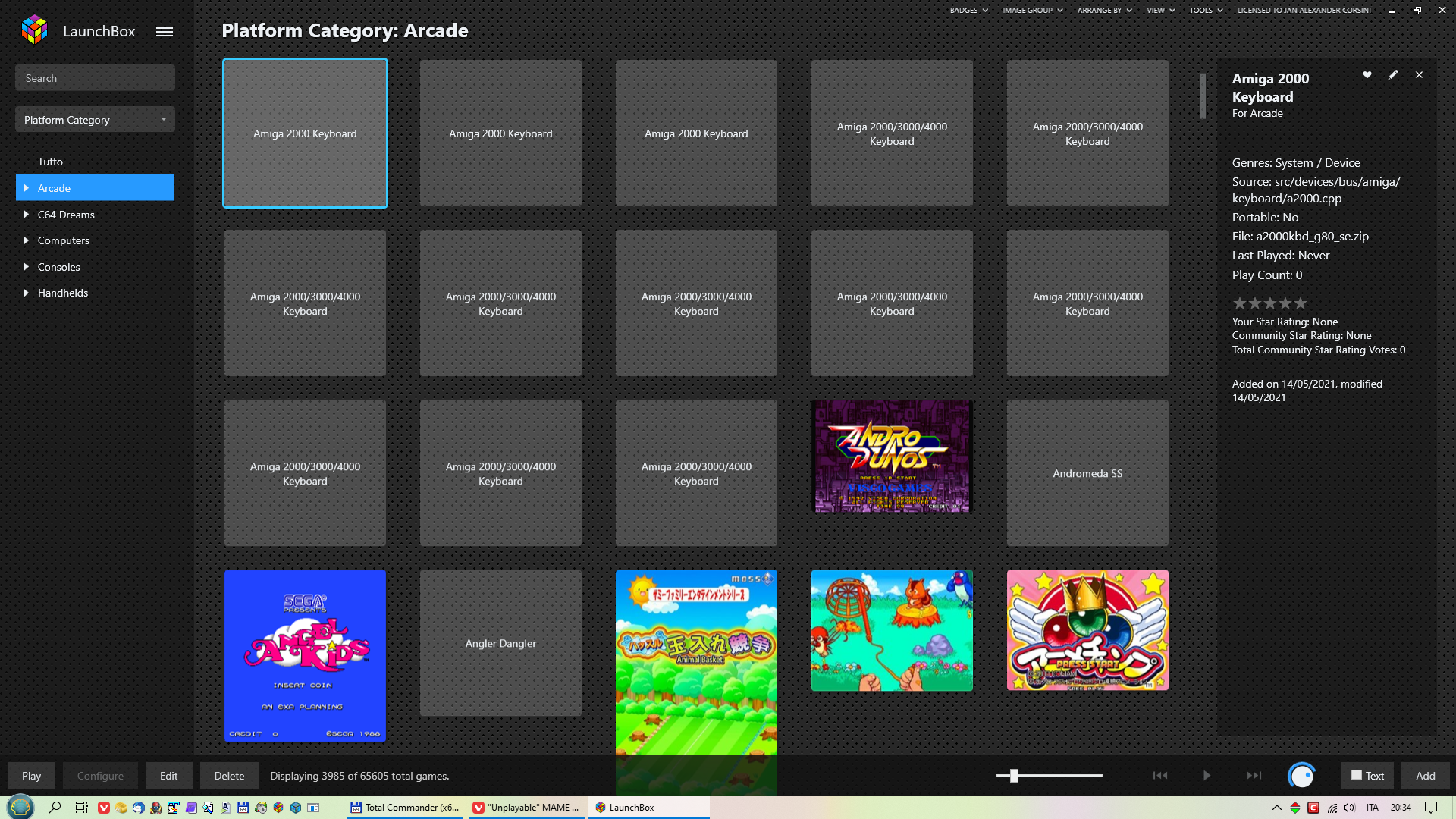Adjust the round volume knob

click(x=1301, y=775)
